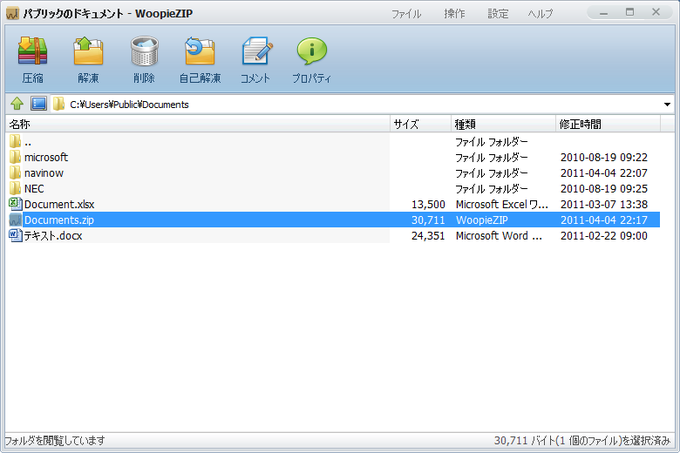This screenshot has width=680, height=453.
Task: Click ファイル フォルダー type of navinow row
Action: [x=491, y=173]
